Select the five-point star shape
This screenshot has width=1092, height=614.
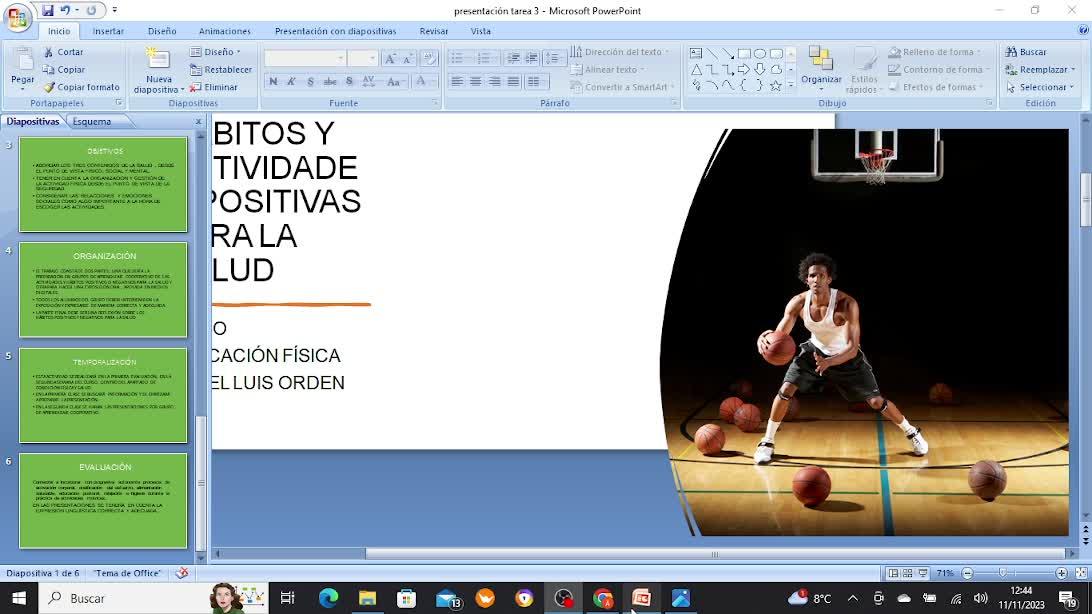(776, 86)
